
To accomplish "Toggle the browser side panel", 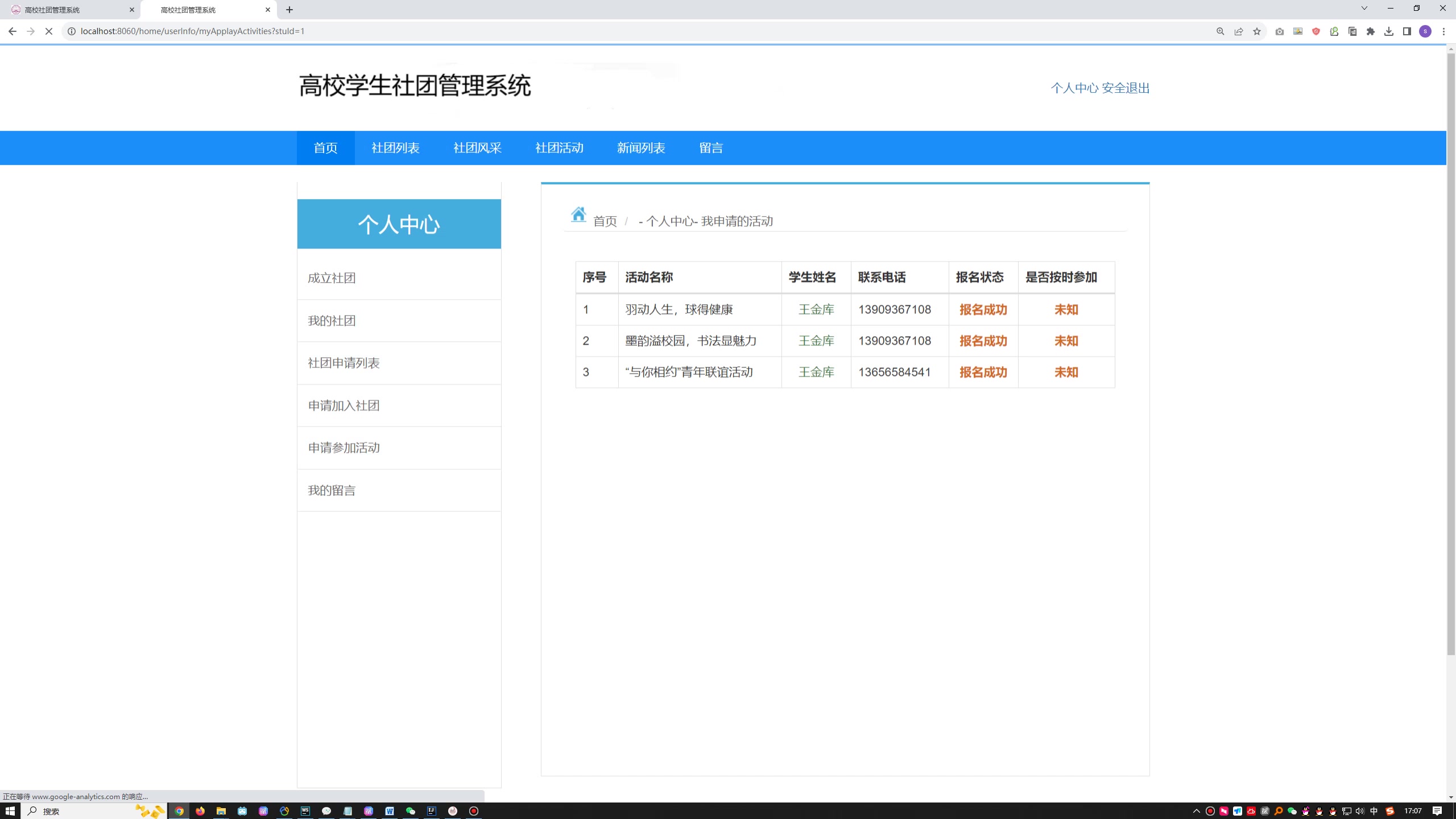I will click(1407, 31).
